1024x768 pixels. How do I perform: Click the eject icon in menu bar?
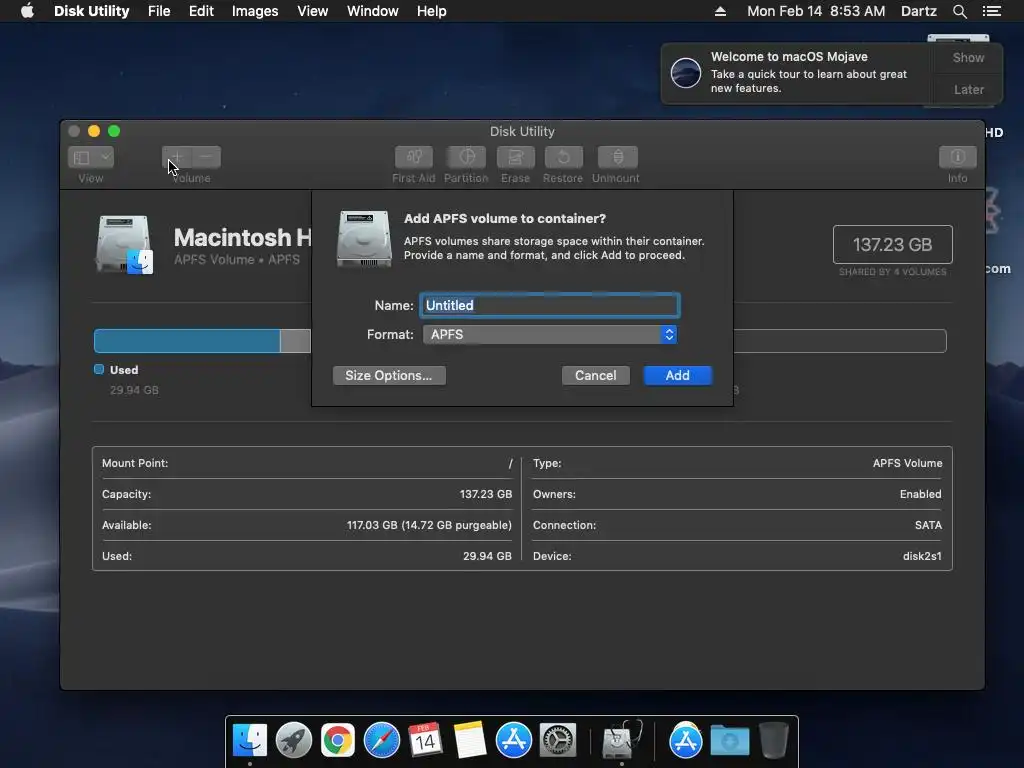click(x=720, y=11)
